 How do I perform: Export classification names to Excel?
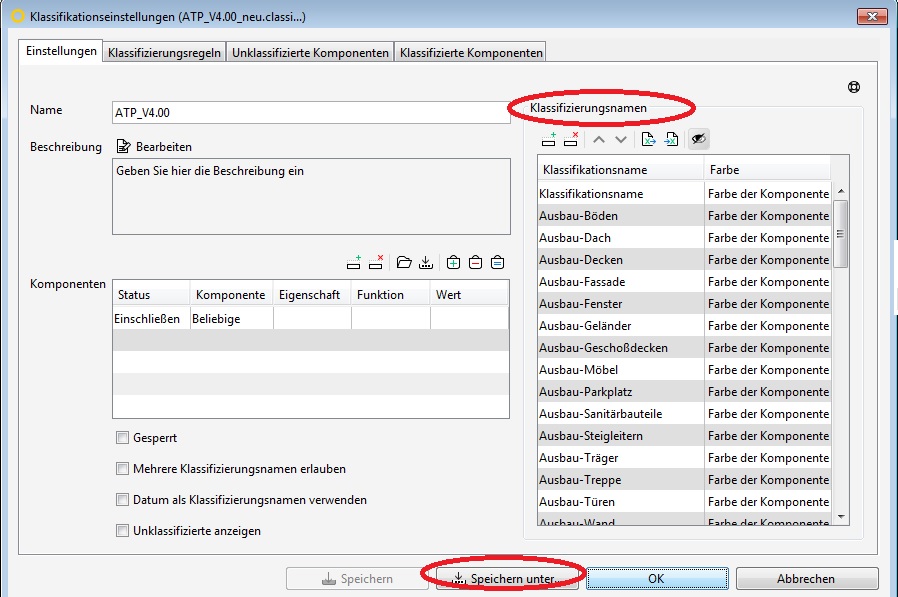648,140
